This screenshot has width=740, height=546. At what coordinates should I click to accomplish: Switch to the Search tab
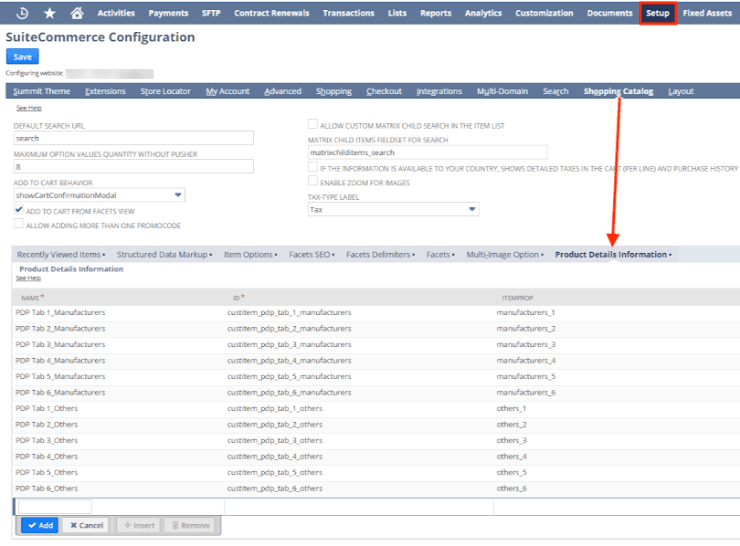pyautogui.click(x=555, y=91)
